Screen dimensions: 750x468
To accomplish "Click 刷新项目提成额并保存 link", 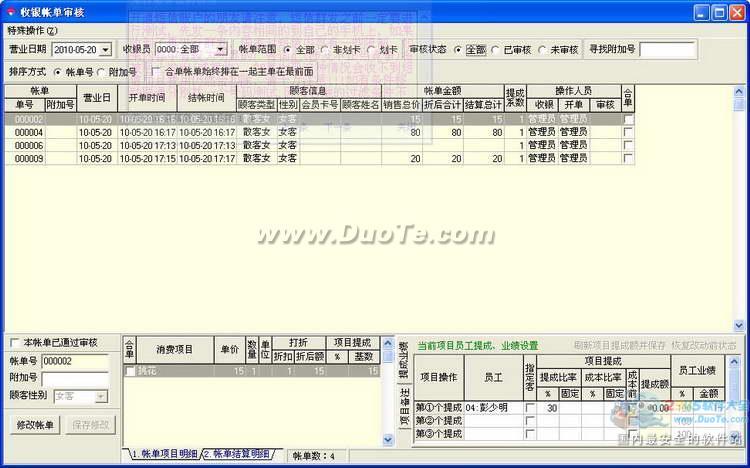I will point(622,345).
